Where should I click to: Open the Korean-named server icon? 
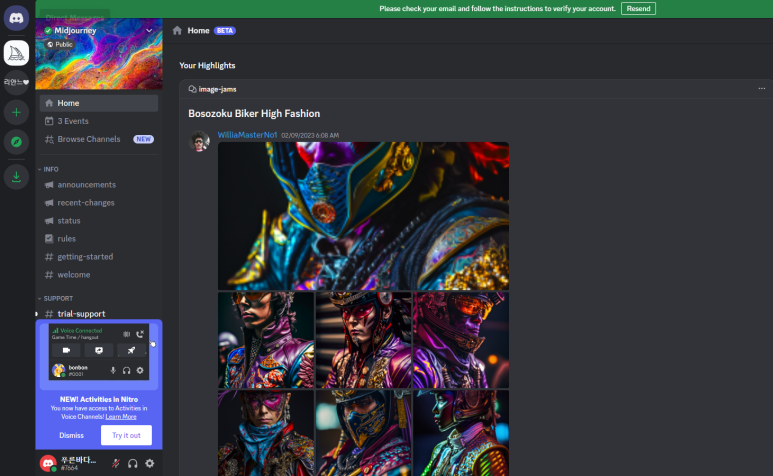[16, 82]
